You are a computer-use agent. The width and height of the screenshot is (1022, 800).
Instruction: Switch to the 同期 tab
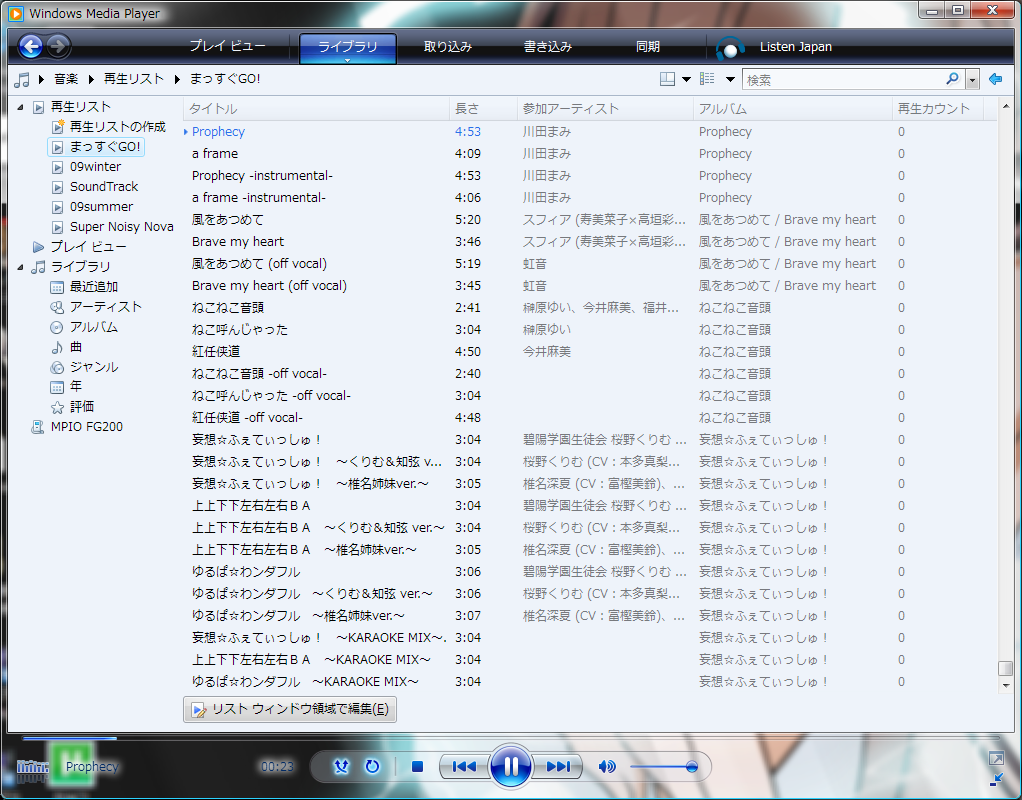(x=648, y=47)
